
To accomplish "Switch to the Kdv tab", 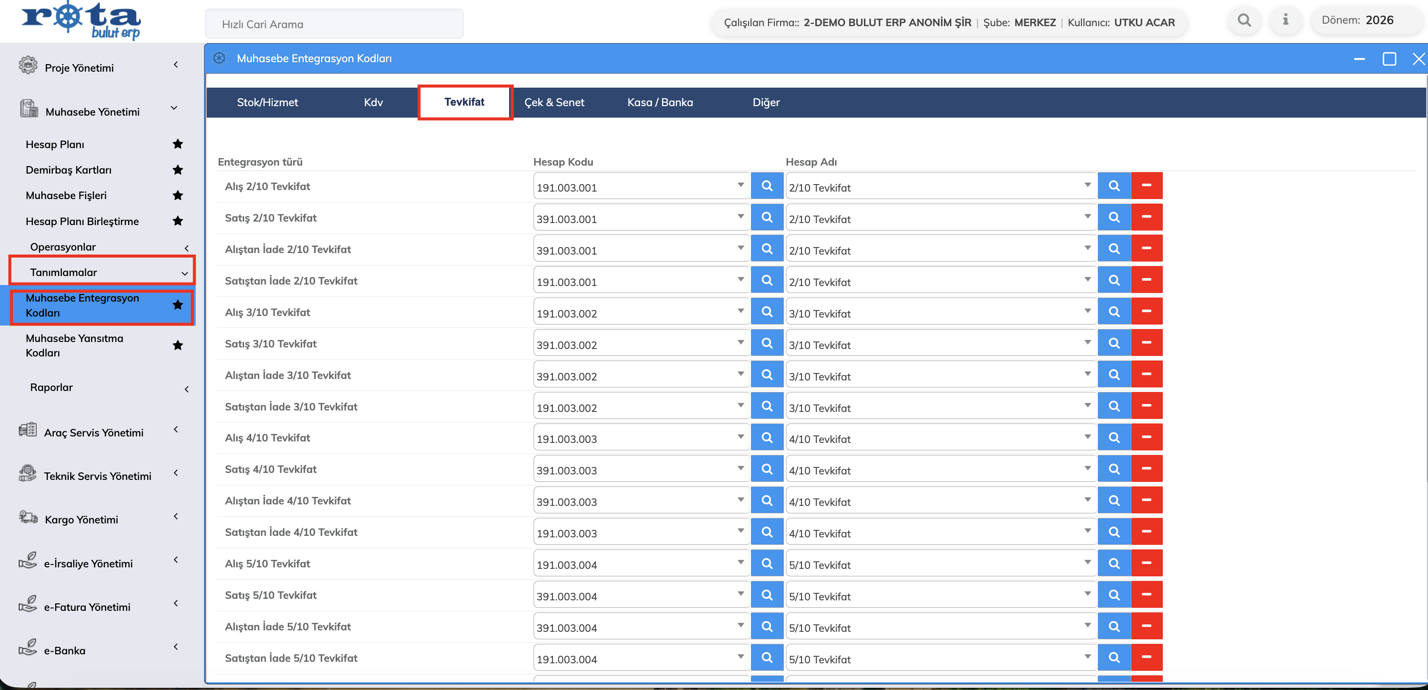I will tap(373, 102).
